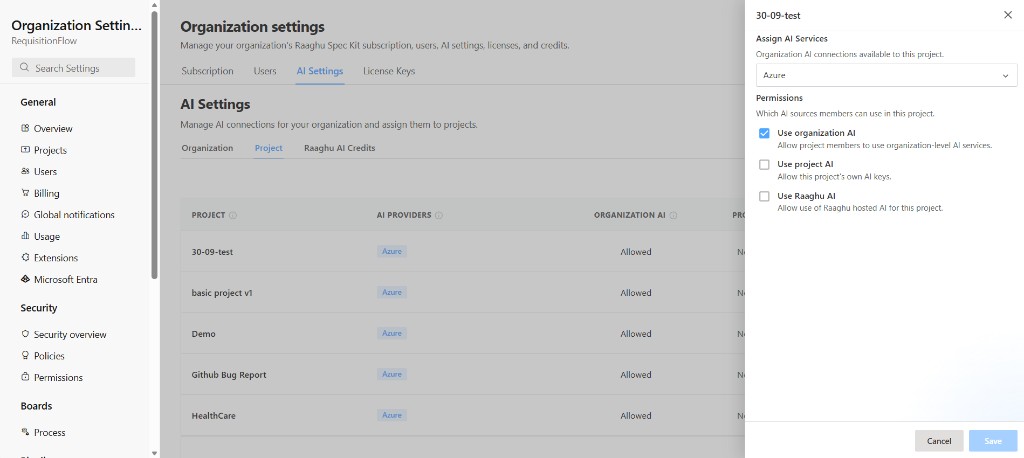Click the AI PROVIDERS column header

tap(404, 216)
